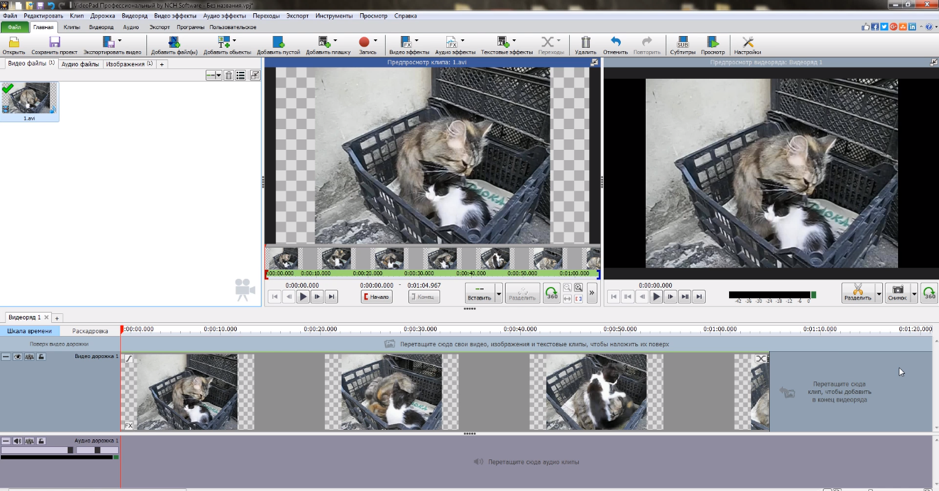Open the Переходы menu
This screenshot has height=491, width=939.
(266, 16)
